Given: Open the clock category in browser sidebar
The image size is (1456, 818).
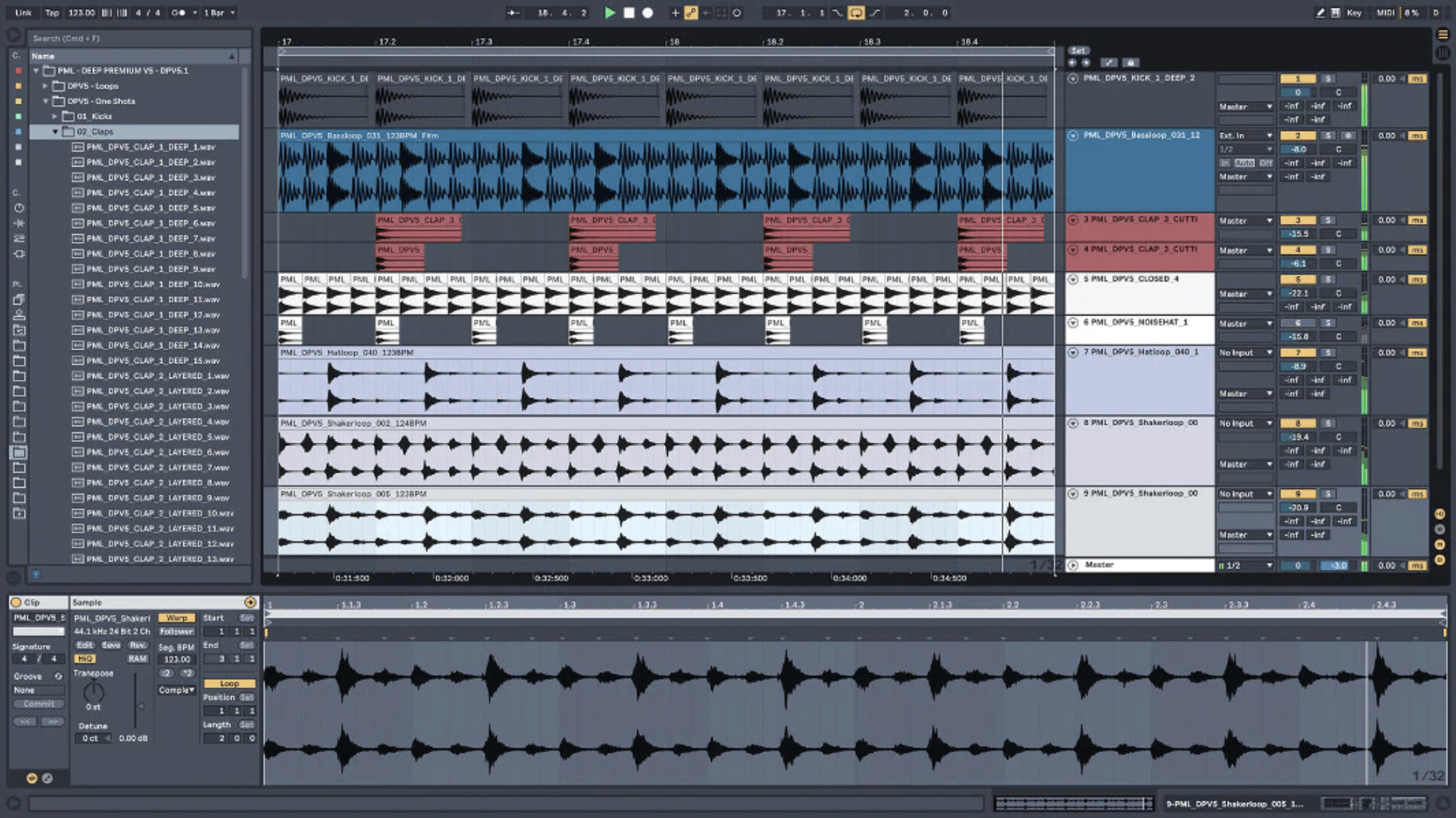Looking at the screenshot, I should [x=19, y=208].
